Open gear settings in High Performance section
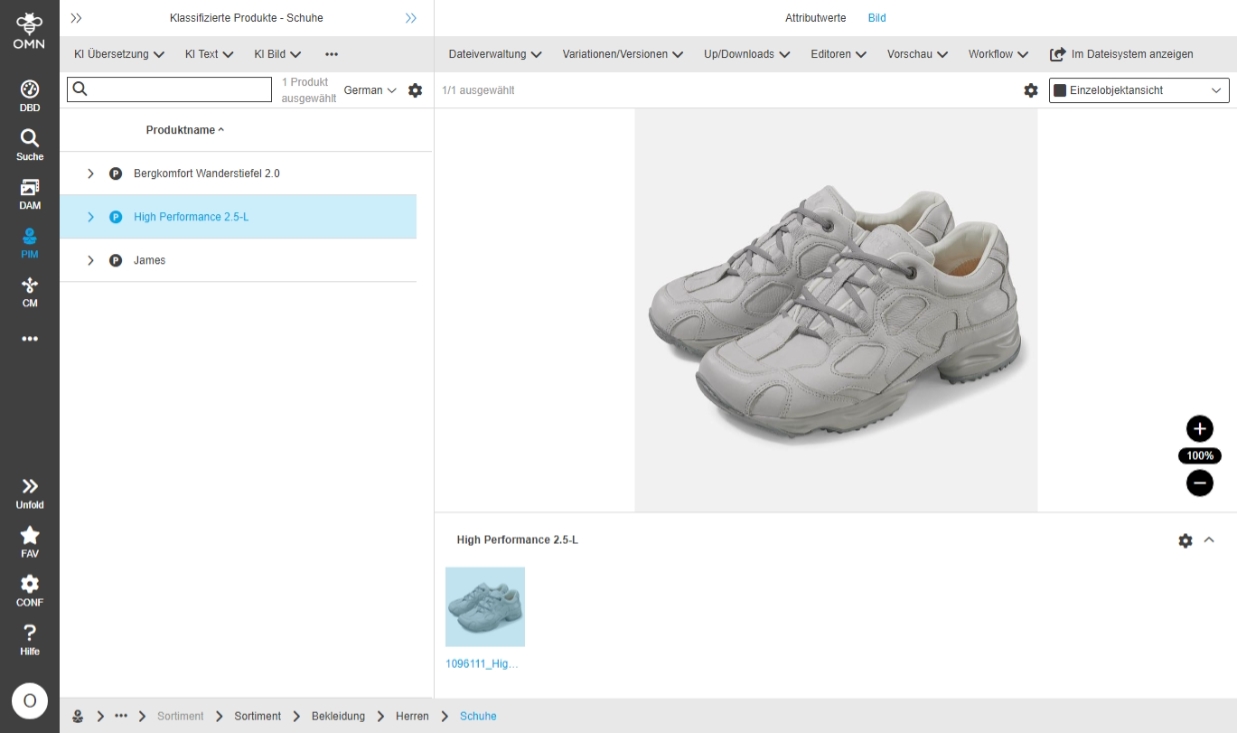 pyautogui.click(x=1185, y=540)
